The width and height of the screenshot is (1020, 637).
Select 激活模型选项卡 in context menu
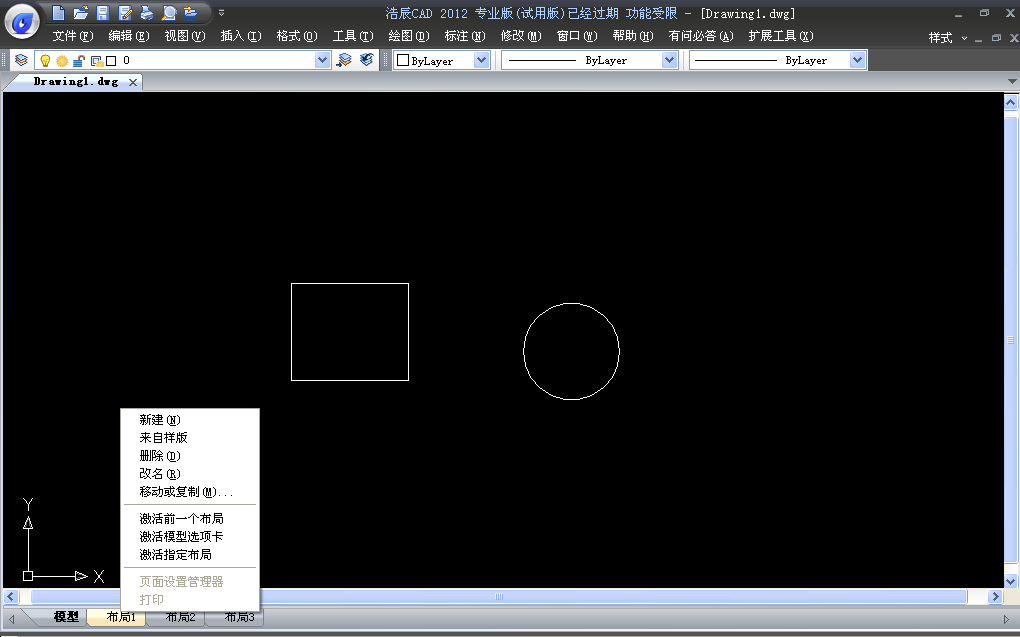182,537
